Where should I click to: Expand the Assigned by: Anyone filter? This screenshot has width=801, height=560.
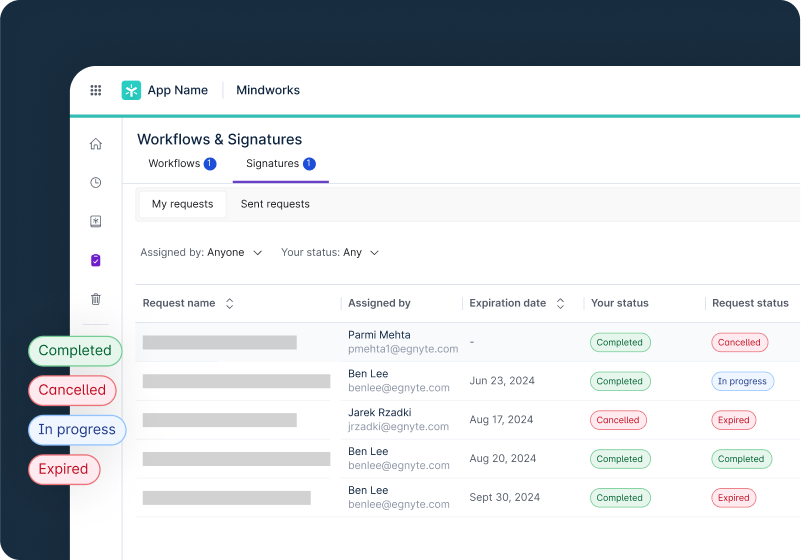(x=201, y=253)
